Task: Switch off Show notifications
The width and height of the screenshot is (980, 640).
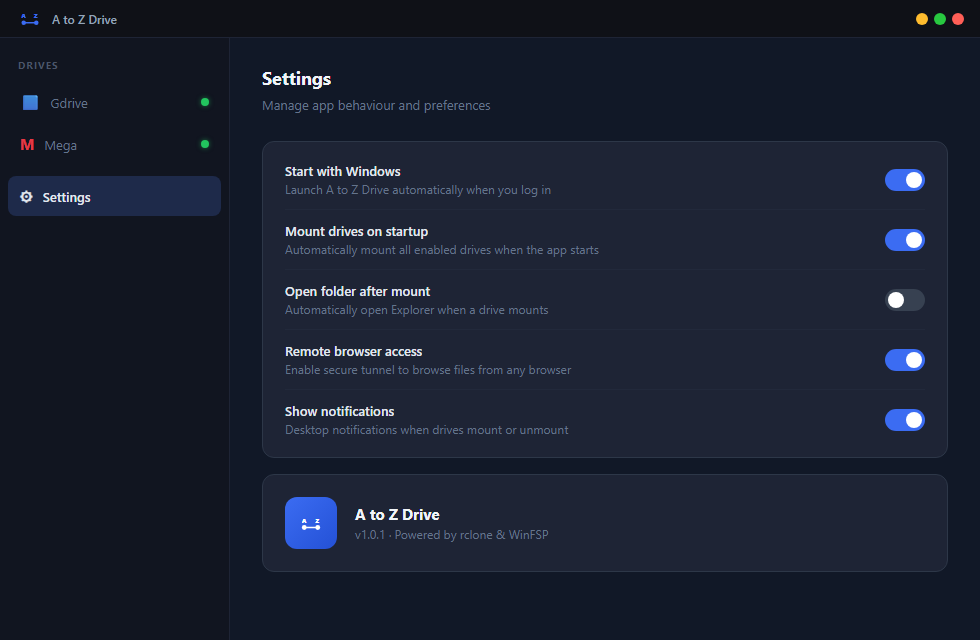Action: (904, 420)
